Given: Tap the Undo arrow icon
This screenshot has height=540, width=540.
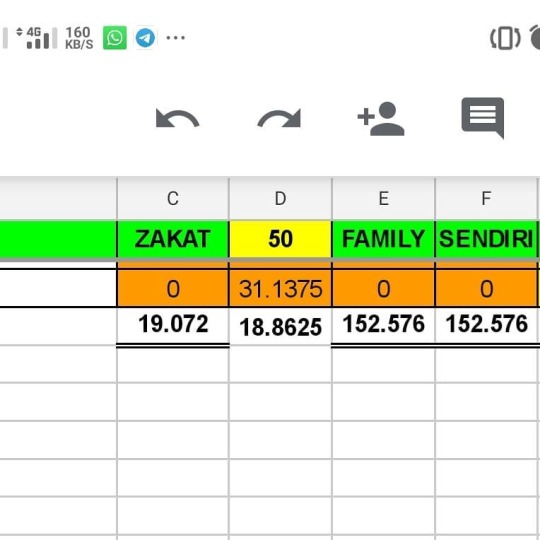Looking at the screenshot, I should 177,118.
